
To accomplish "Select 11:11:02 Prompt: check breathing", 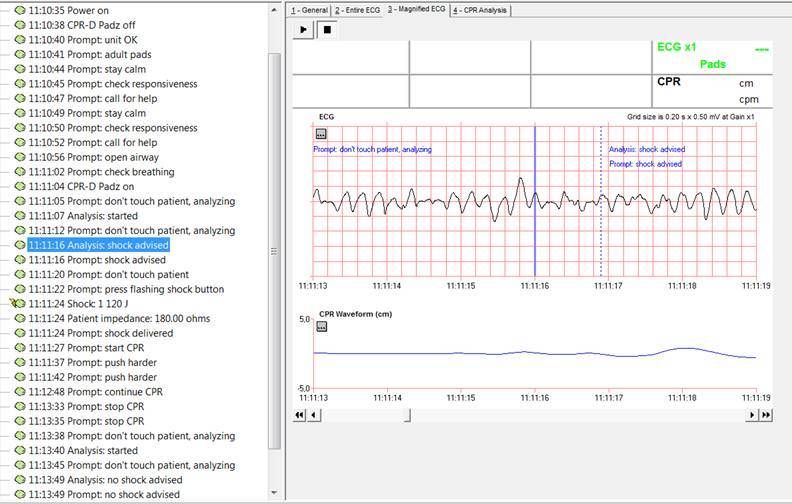I will tap(101, 172).
